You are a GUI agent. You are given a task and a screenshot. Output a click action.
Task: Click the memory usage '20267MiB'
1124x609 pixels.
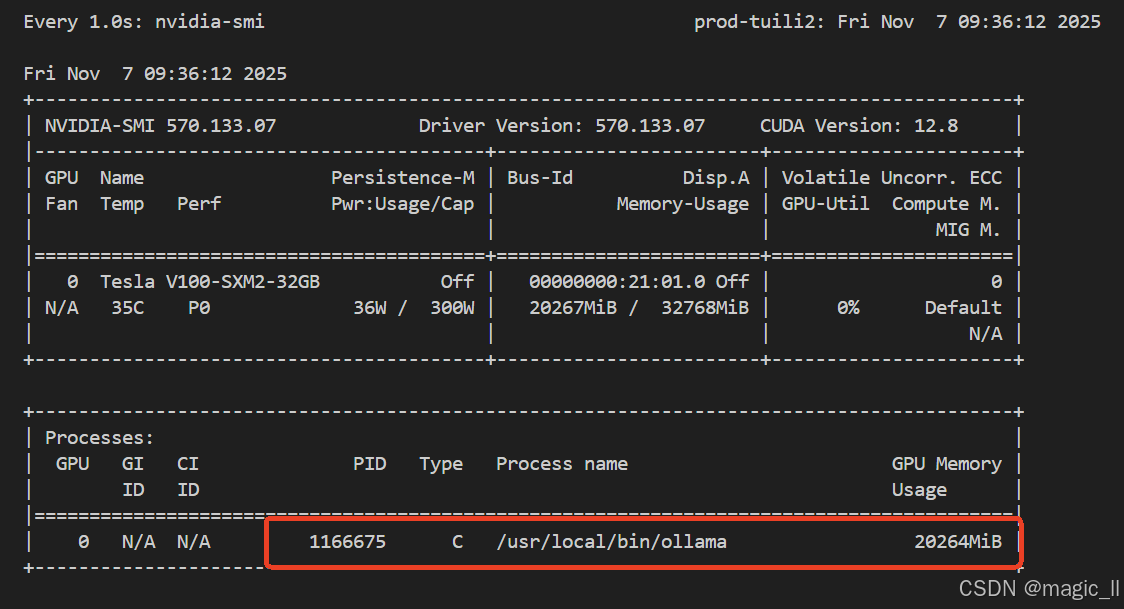pyautogui.click(x=573, y=308)
